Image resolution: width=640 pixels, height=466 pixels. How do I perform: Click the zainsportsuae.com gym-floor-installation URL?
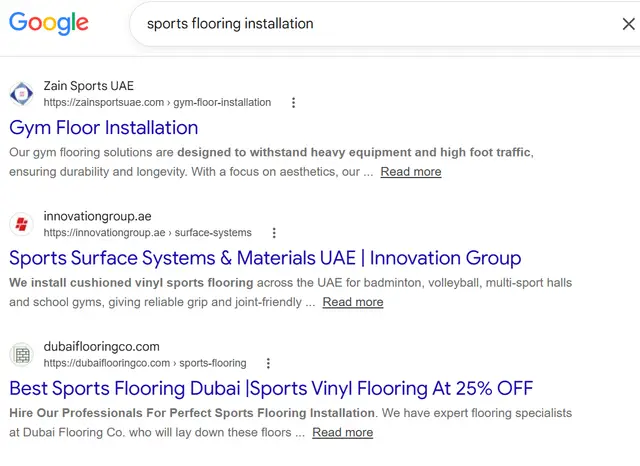click(157, 102)
